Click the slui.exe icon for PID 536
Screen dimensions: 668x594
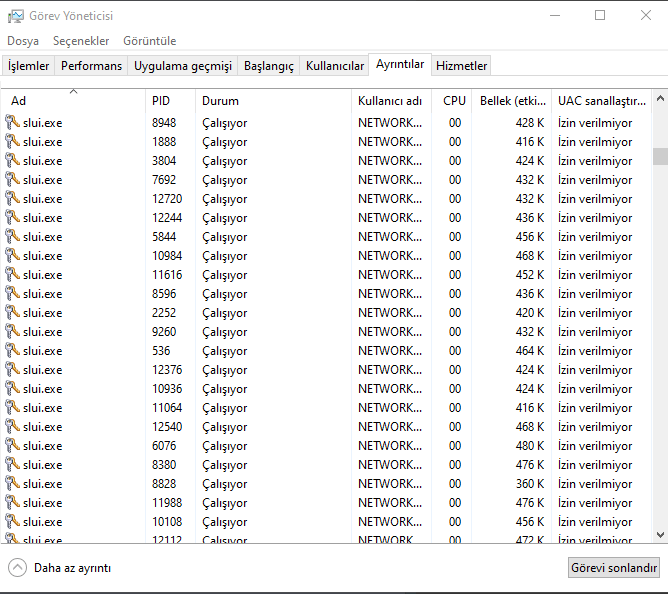click(12, 351)
